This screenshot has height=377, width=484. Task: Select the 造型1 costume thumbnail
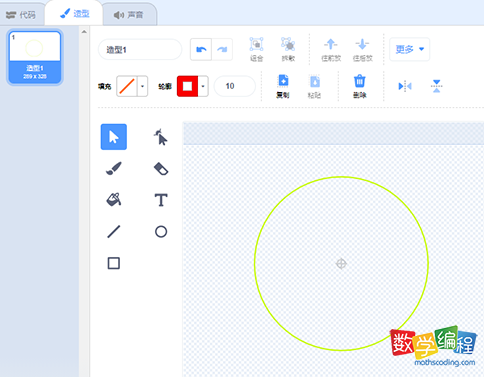coord(35,57)
